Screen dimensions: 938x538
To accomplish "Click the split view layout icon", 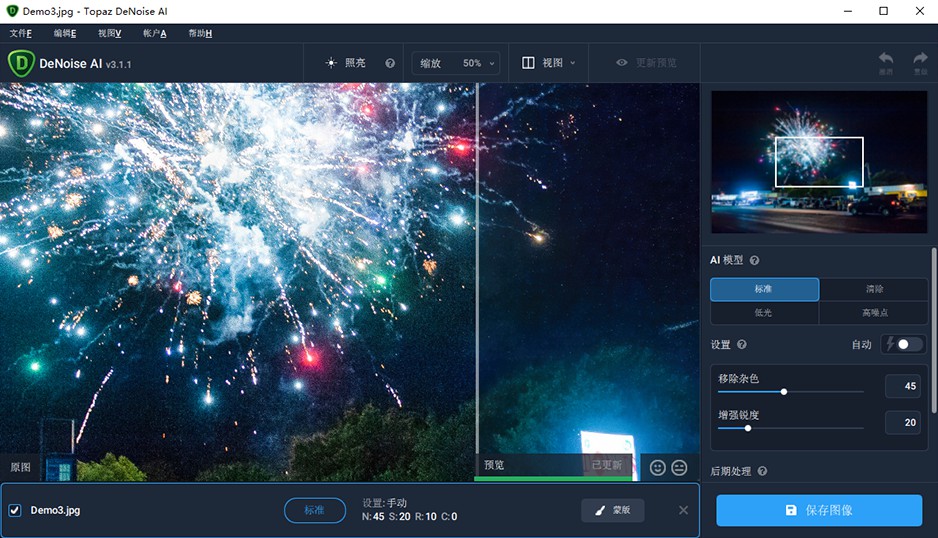I will click(x=528, y=63).
